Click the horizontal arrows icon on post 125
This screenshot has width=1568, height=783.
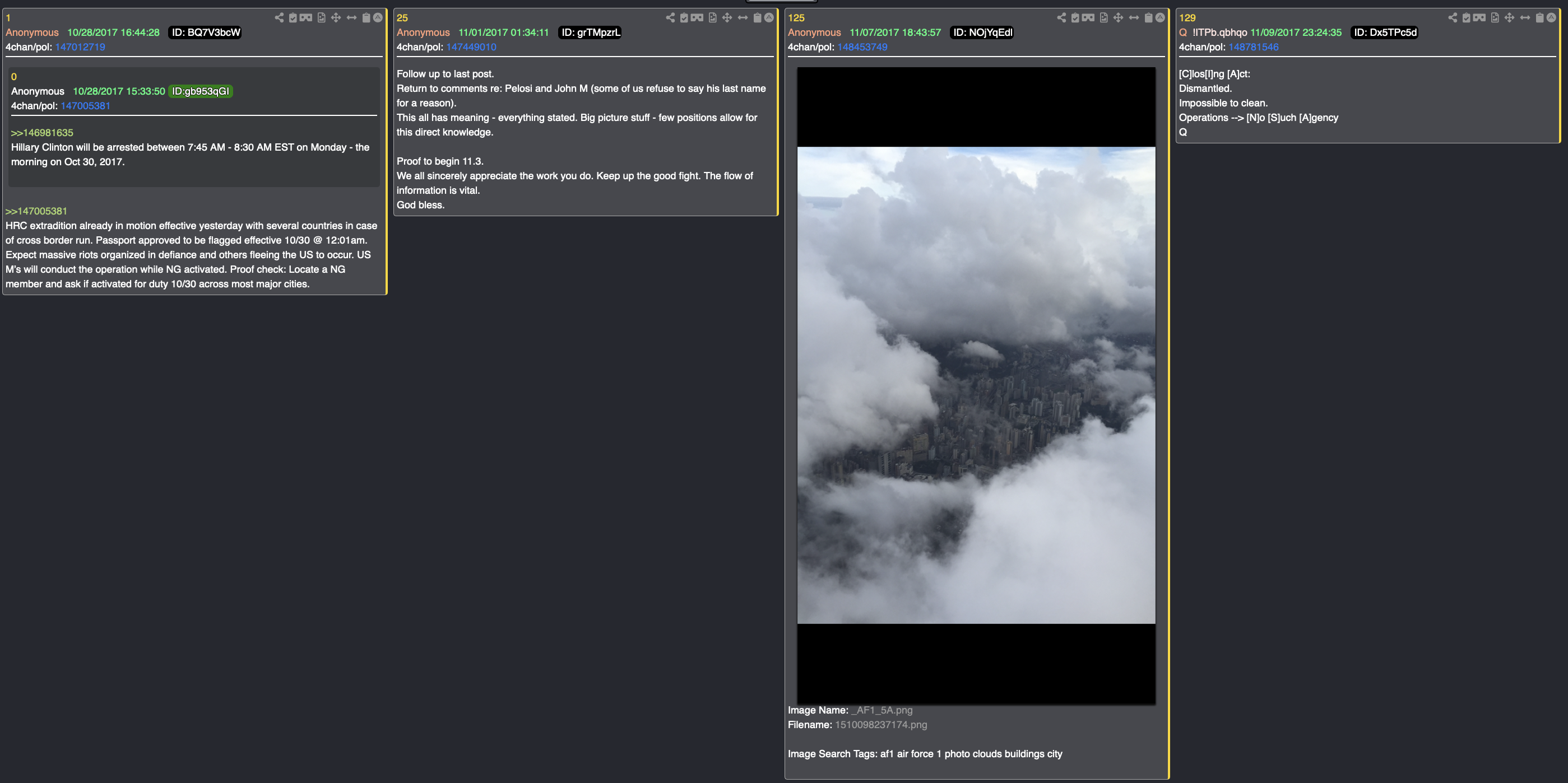1135,18
